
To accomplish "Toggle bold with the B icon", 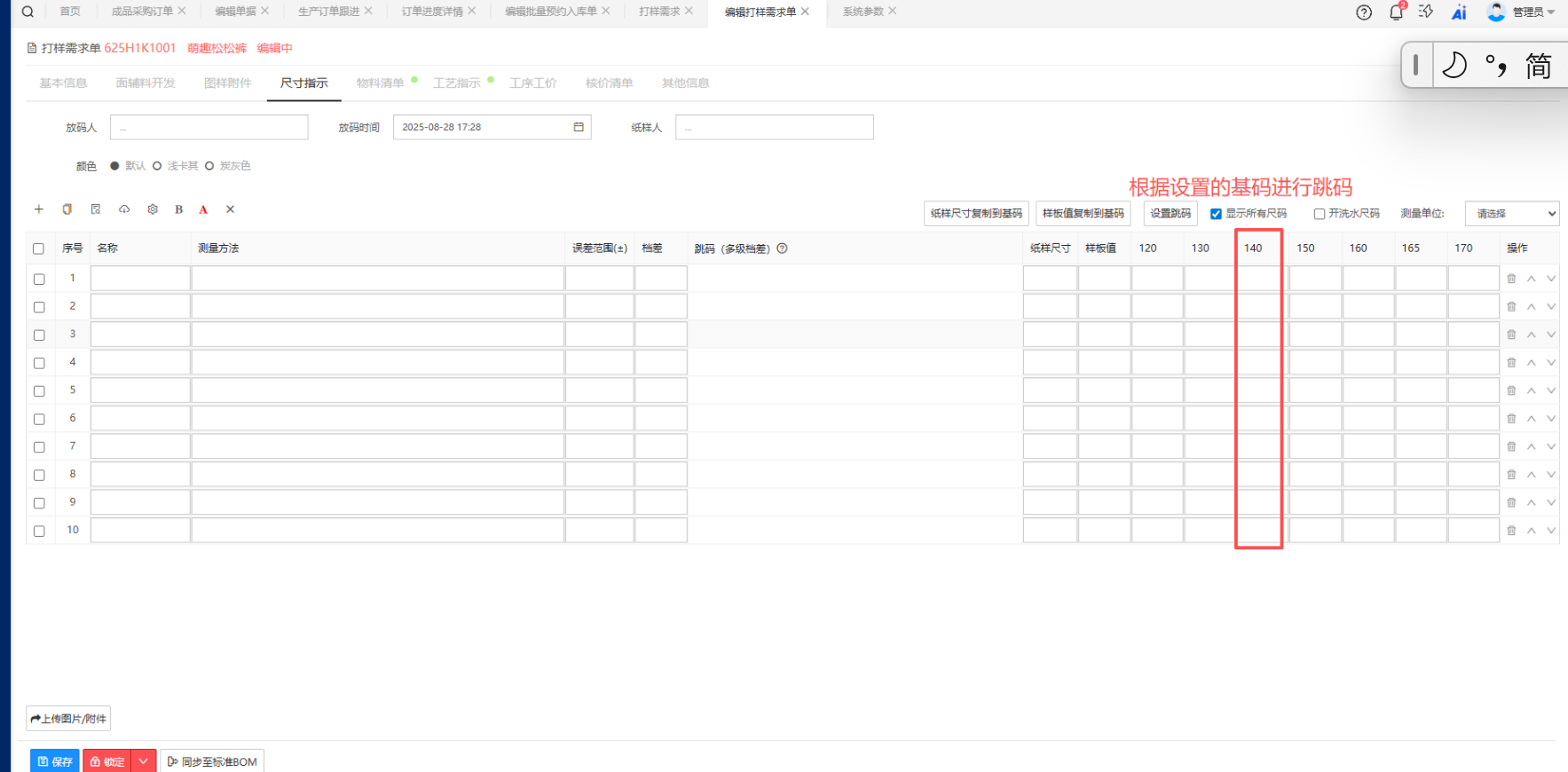I will pos(178,209).
